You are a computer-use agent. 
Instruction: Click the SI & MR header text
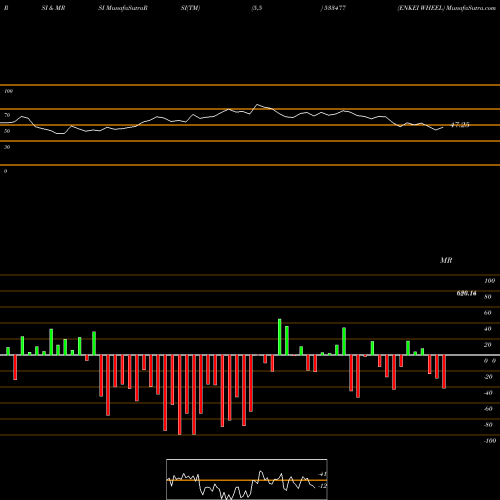click(53, 8)
